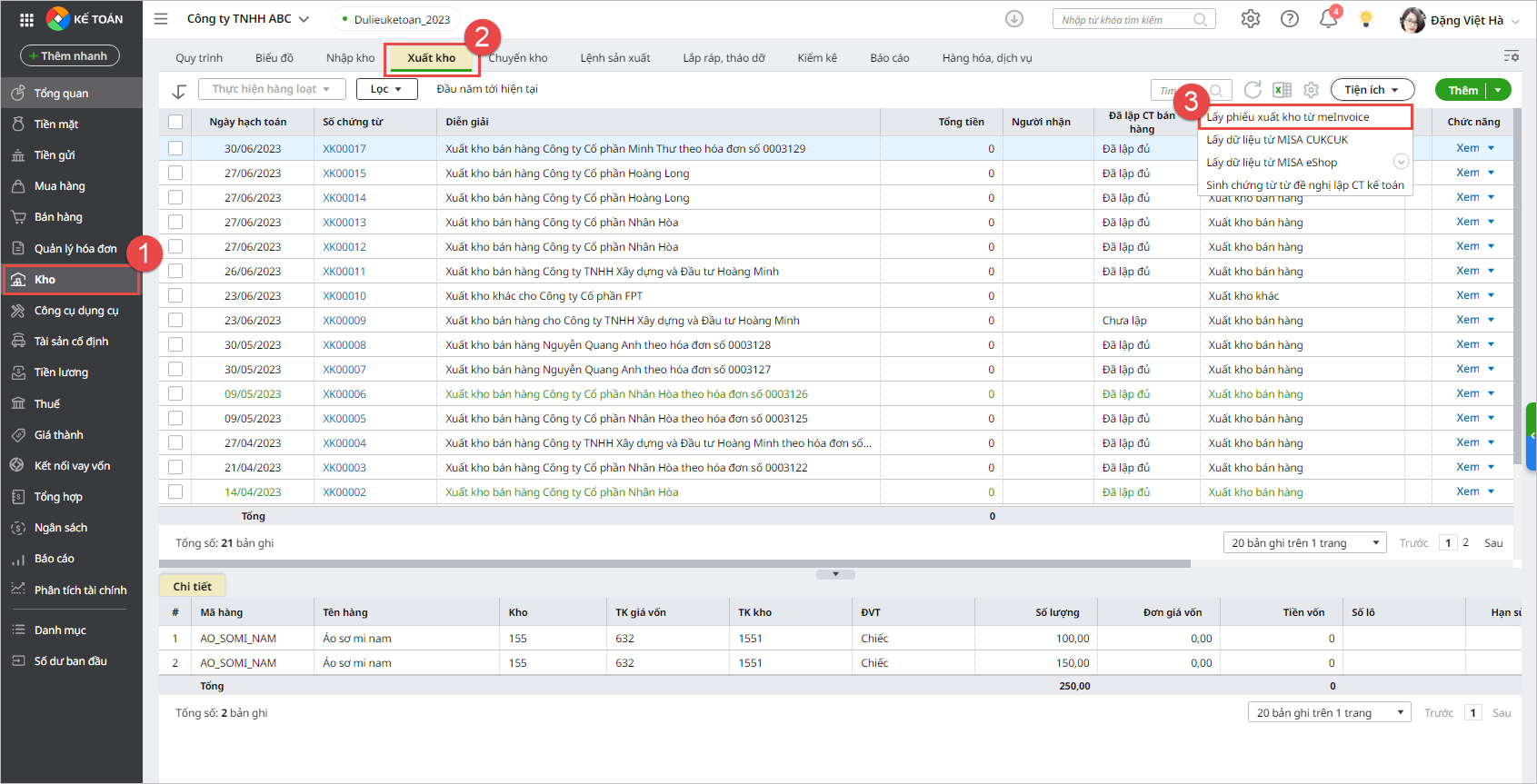The height and width of the screenshot is (784, 1537).
Task: Open the Lọc filter dropdown
Action: tap(386, 89)
